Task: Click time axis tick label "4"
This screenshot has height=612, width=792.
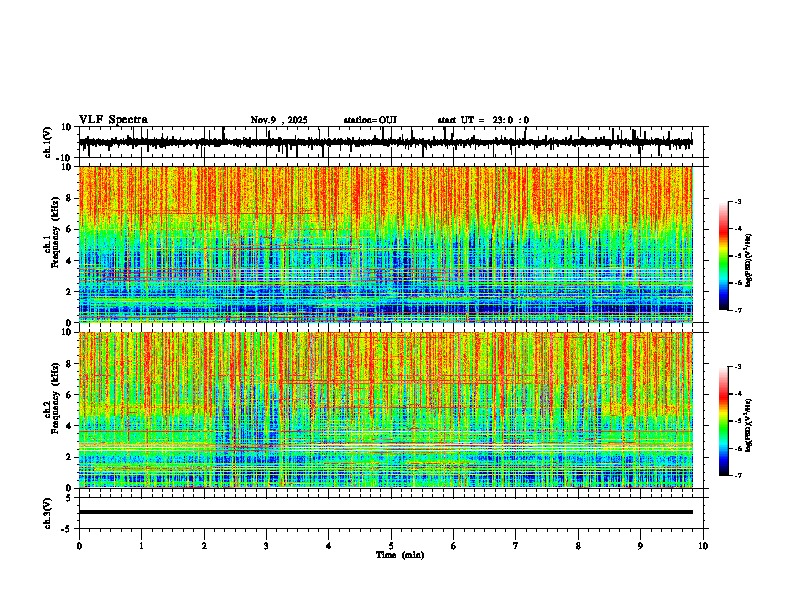Action: [x=329, y=546]
